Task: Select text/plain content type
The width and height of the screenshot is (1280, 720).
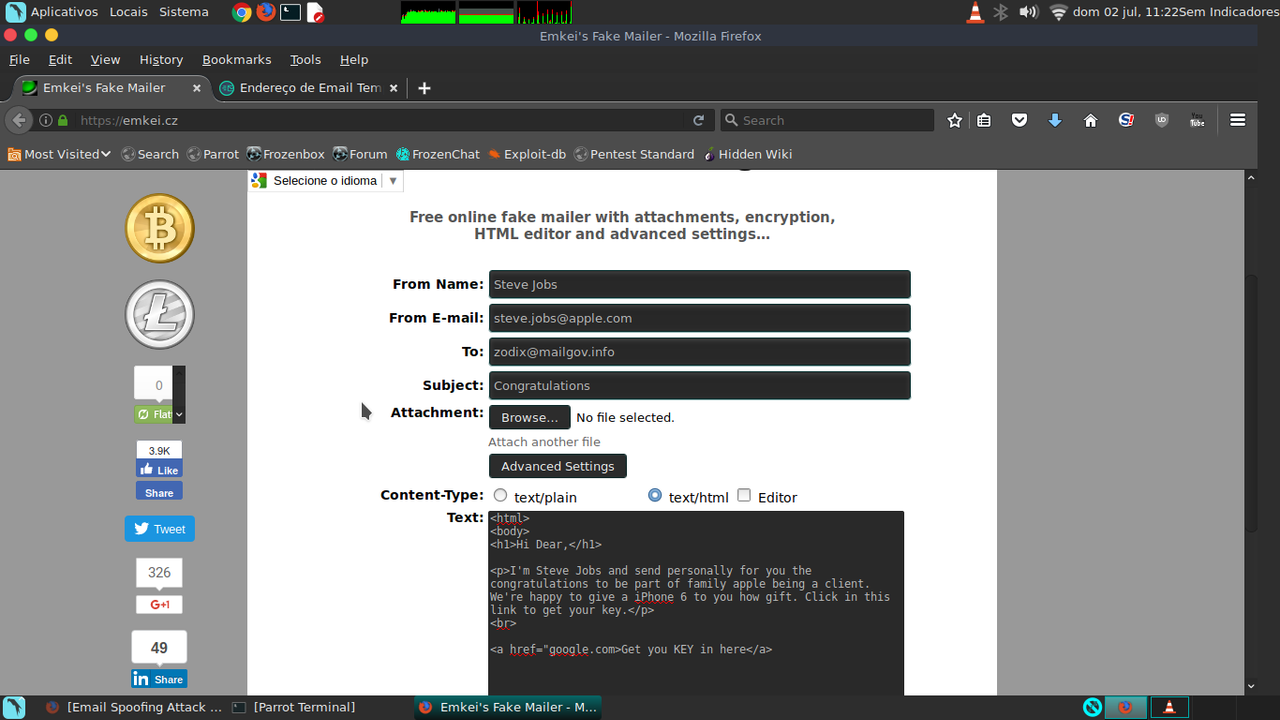Action: pos(500,495)
